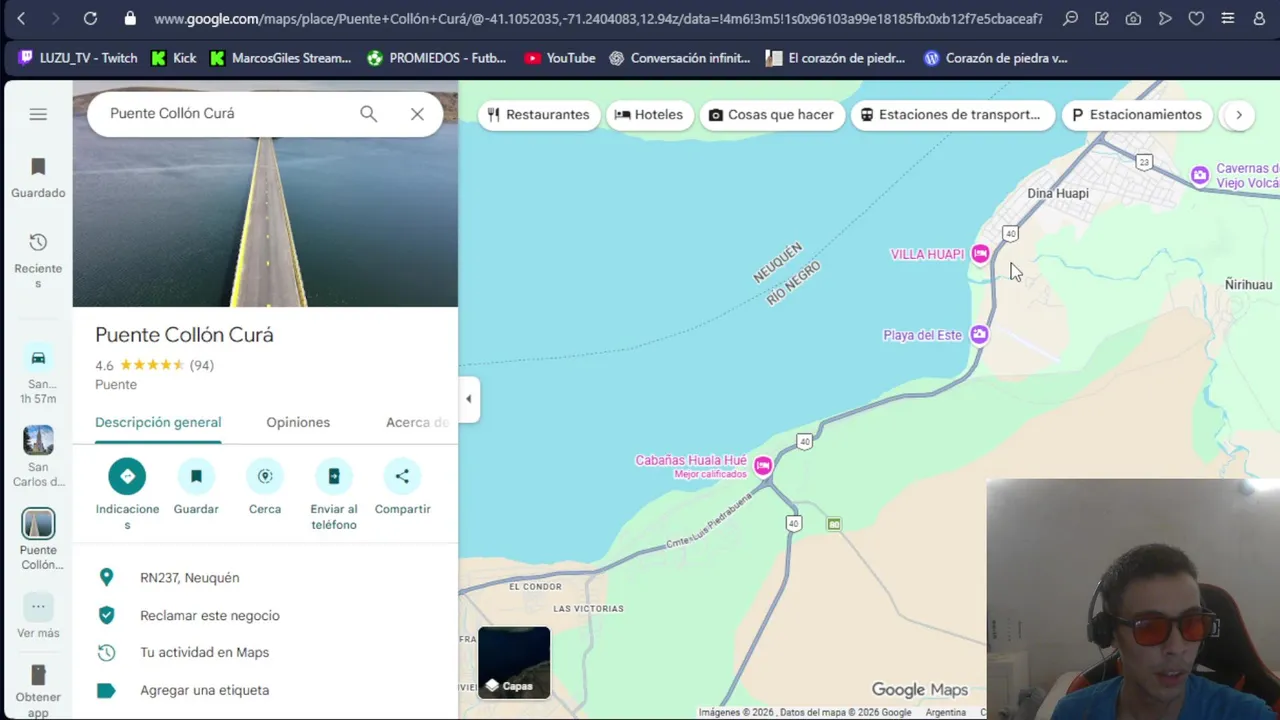Viewport: 1280px width, 720px height.
Task: Open the Corazón de piedra WordPress bookmark
Action: point(995,58)
